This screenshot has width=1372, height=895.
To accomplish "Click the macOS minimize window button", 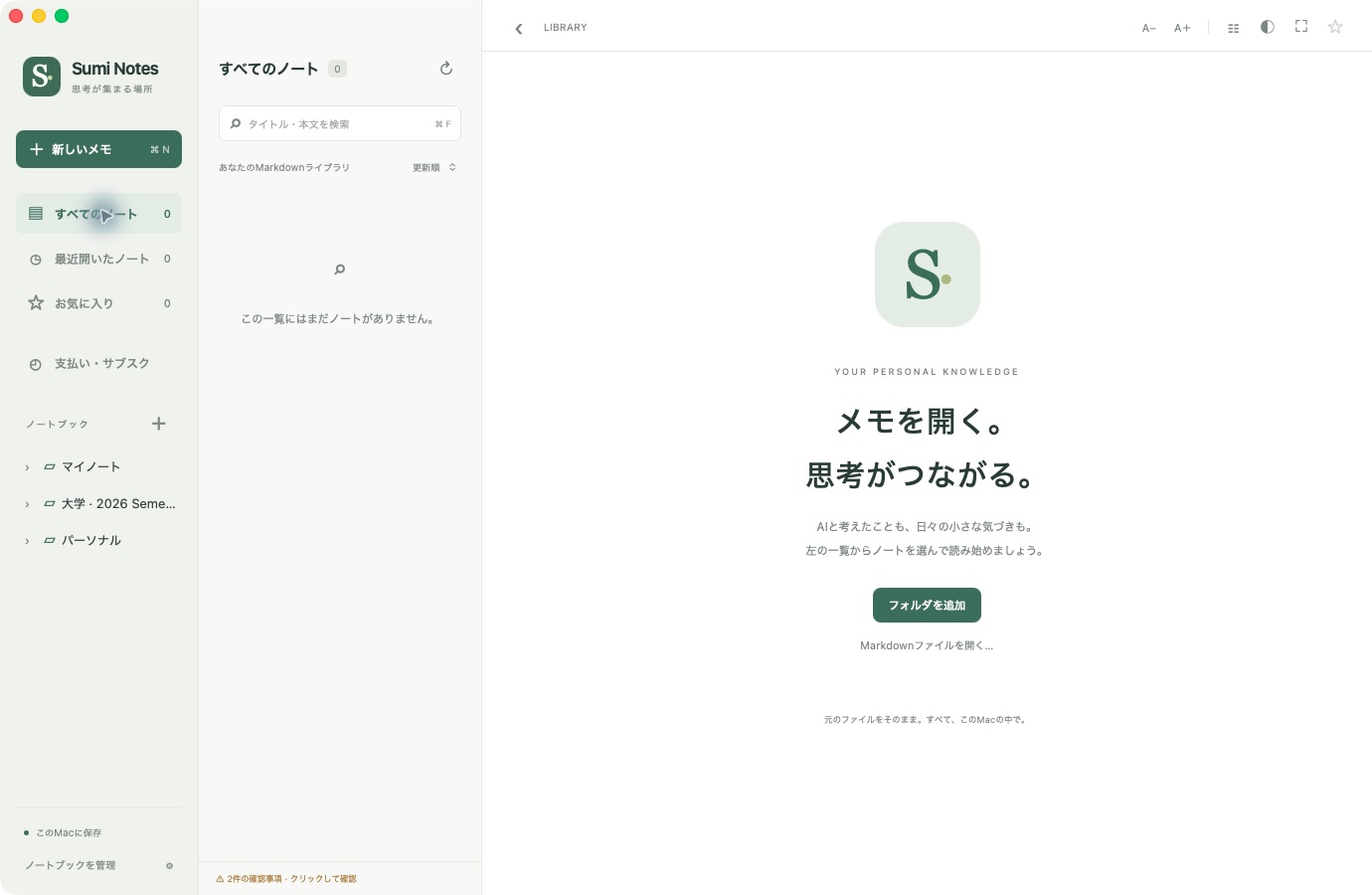I will tap(39, 15).
